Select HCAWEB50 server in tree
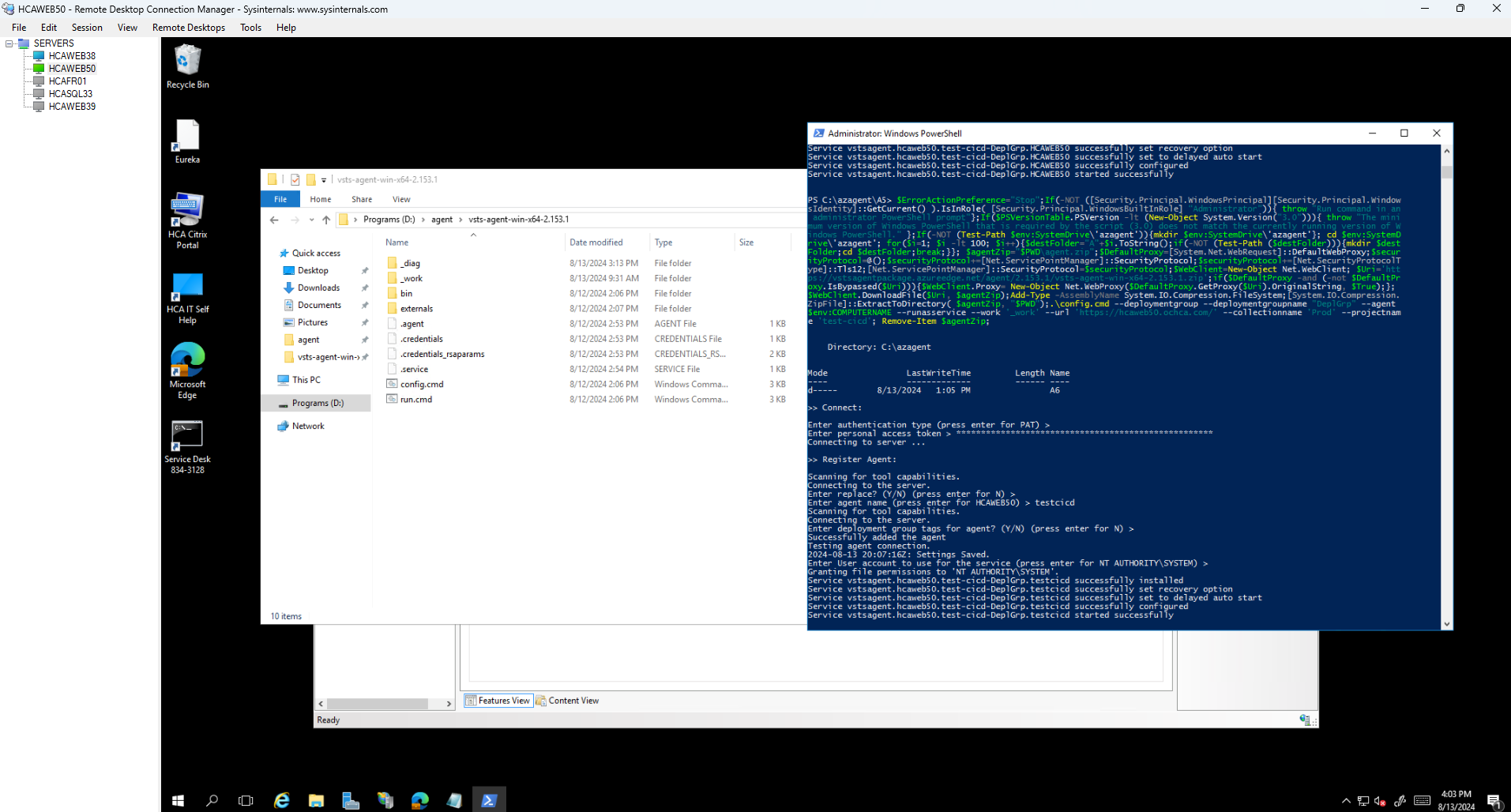Image resolution: width=1511 pixels, height=812 pixels. (x=72, y=69)
